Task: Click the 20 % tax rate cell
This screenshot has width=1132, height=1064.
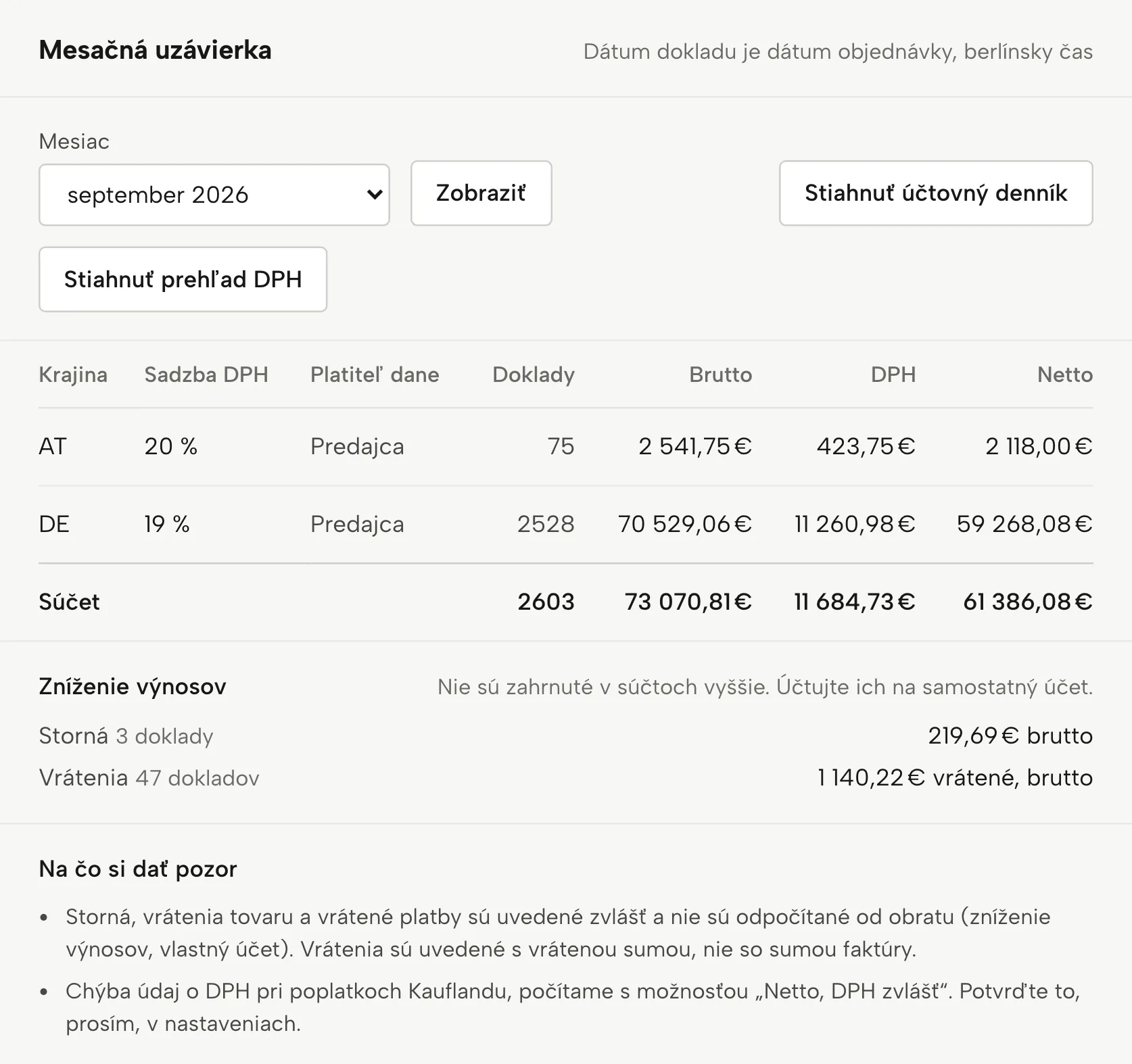Action: (x=171, y=446)
